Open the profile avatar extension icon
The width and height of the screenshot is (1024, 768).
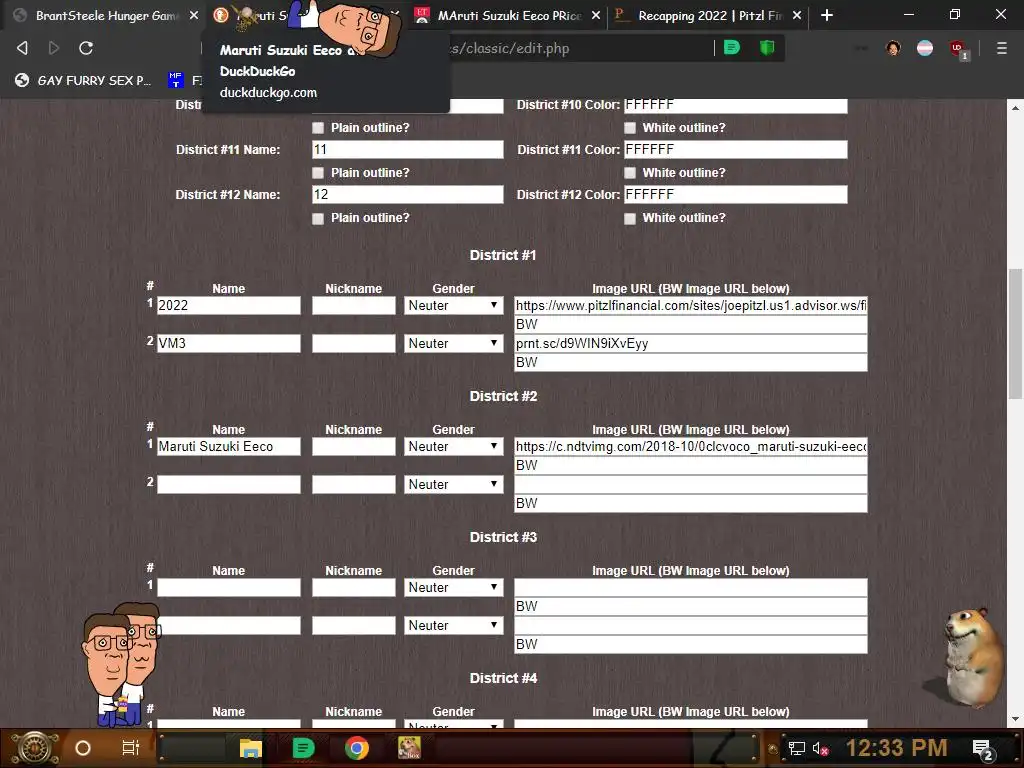pyautogui.click(x=893, y=48)
